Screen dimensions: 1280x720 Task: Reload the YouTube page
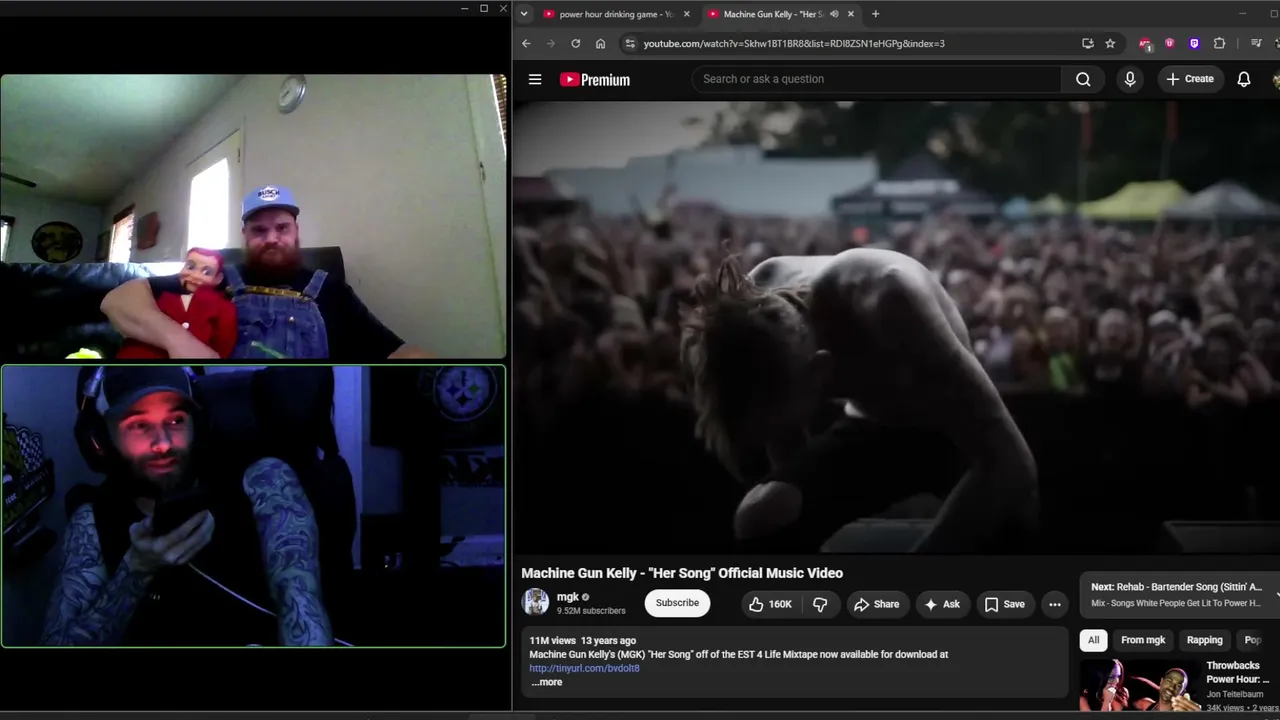point(575,43)
